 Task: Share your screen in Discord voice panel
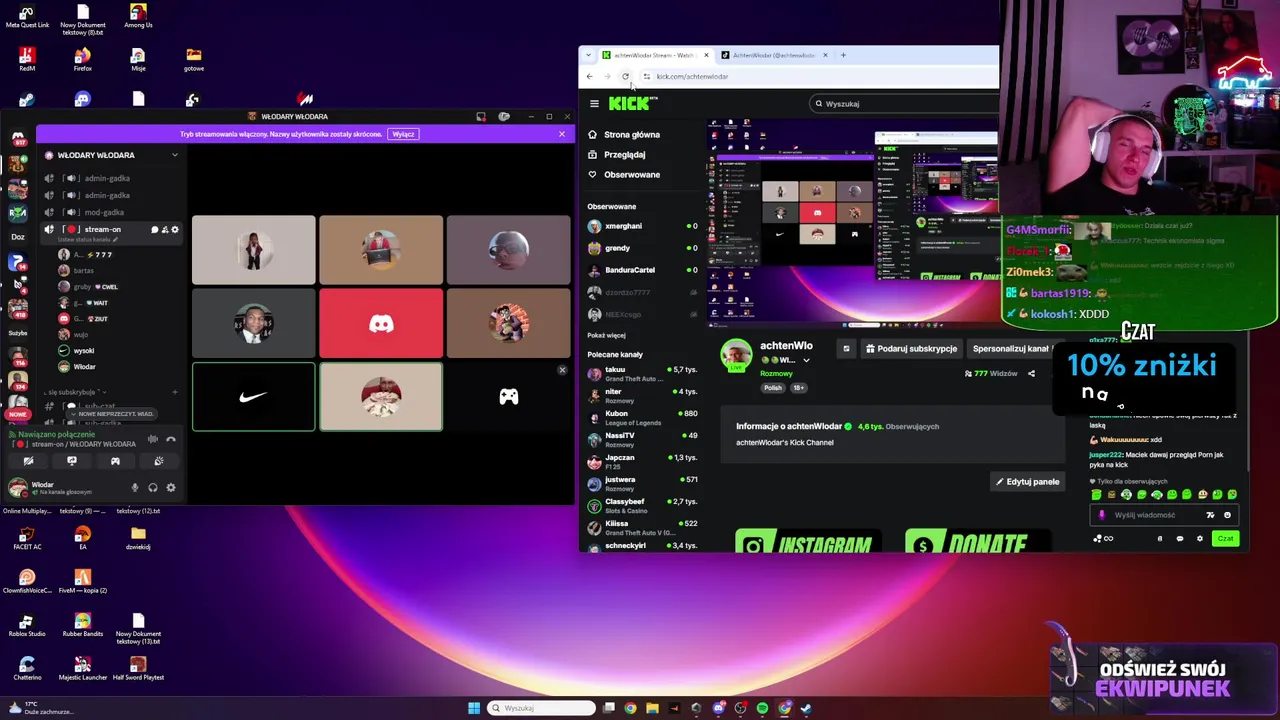click(72, 461)
